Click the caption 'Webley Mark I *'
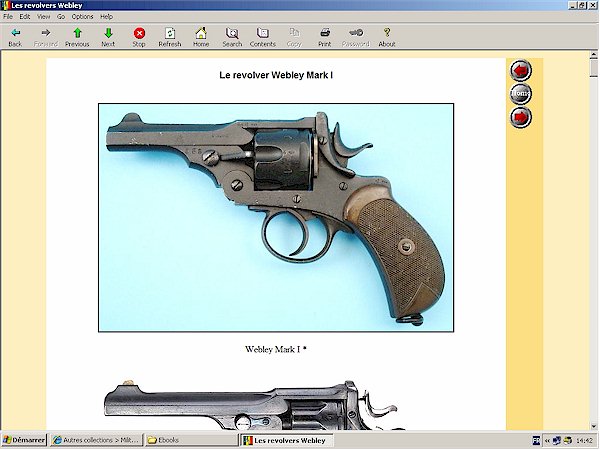This screenshot has height=450, width=600. pyautogui.click(x=276, y=349)
